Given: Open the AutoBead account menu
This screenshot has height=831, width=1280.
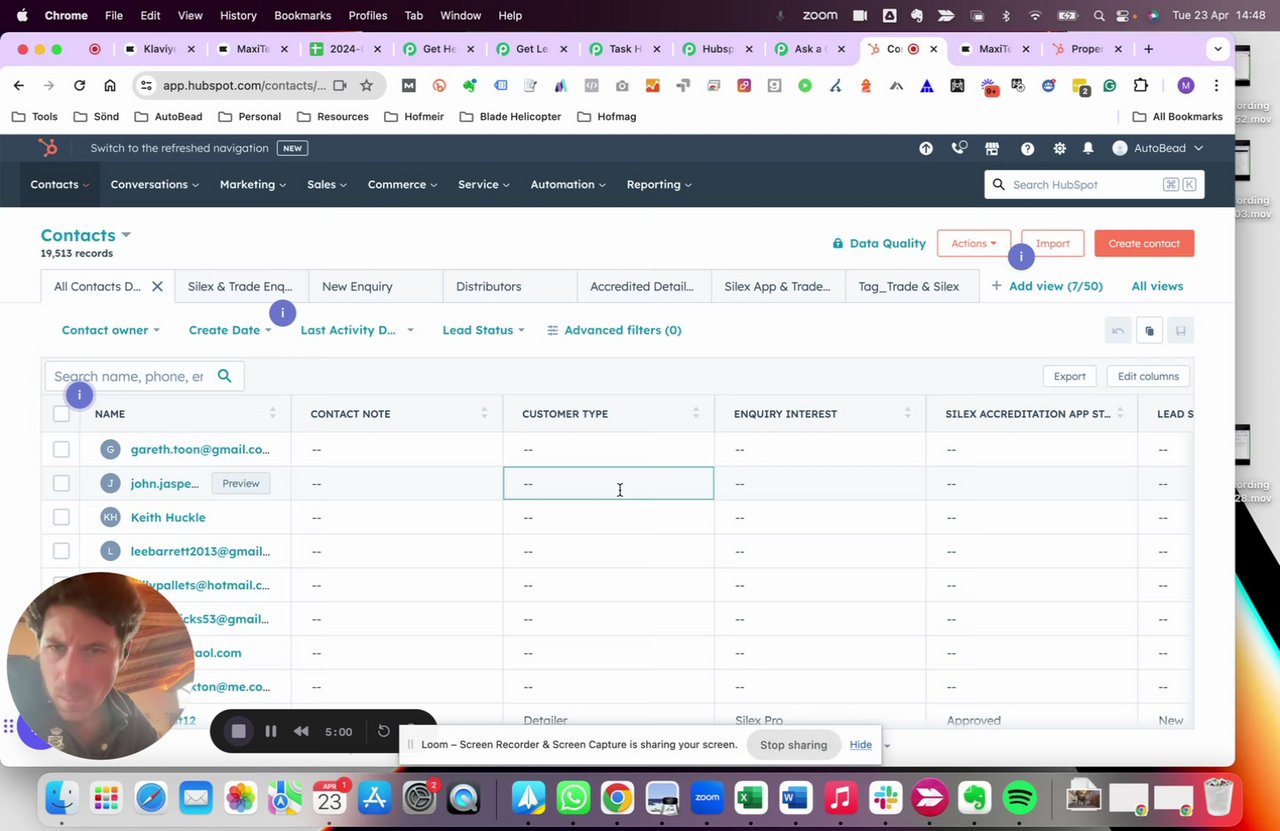Looking at the screenshot, I should pos(1158,148).
